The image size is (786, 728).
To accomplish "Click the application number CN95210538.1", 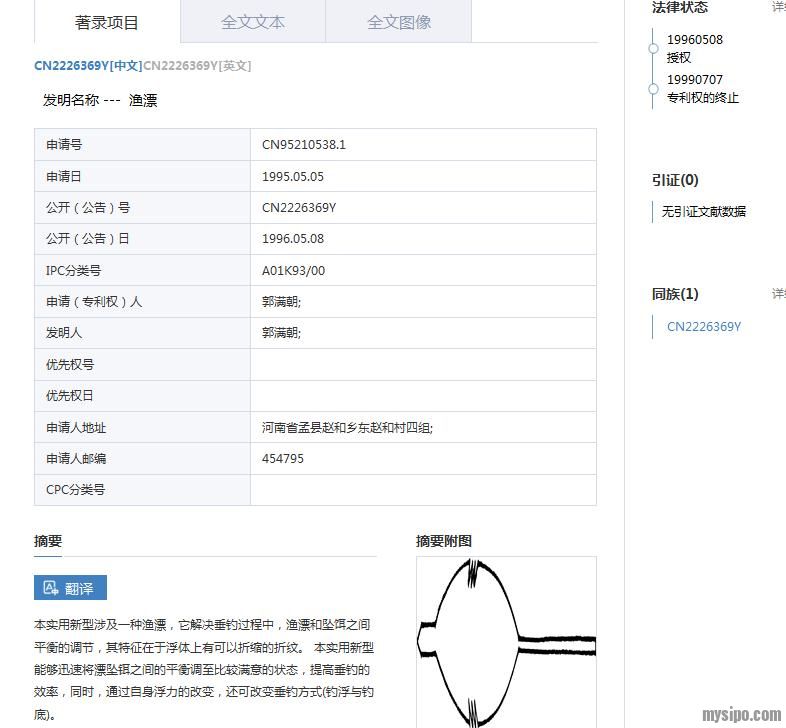I will pyautogui.click(x=304, y=145).
